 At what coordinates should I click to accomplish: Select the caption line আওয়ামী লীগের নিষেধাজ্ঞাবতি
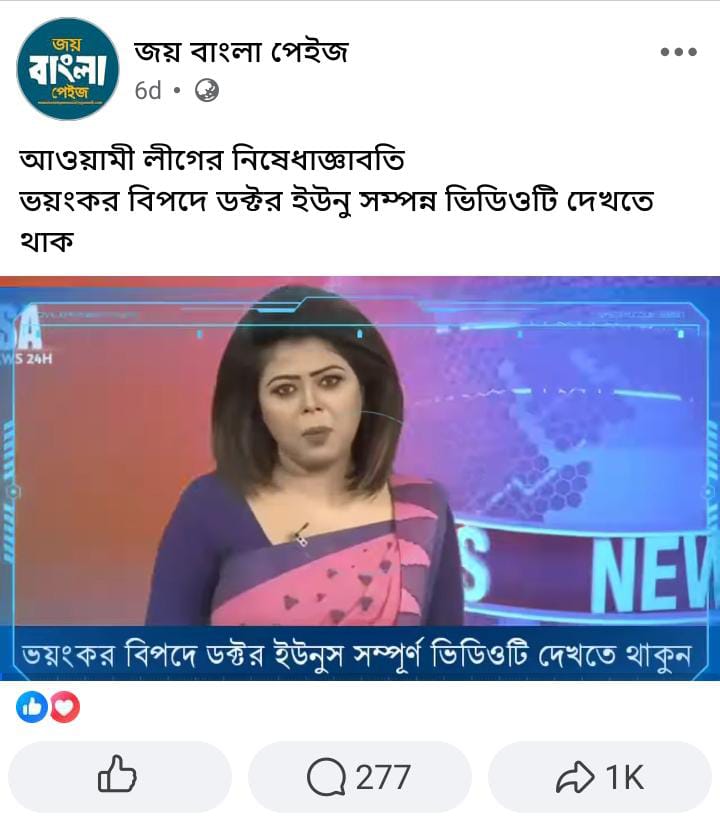click(x=212, y=160)
